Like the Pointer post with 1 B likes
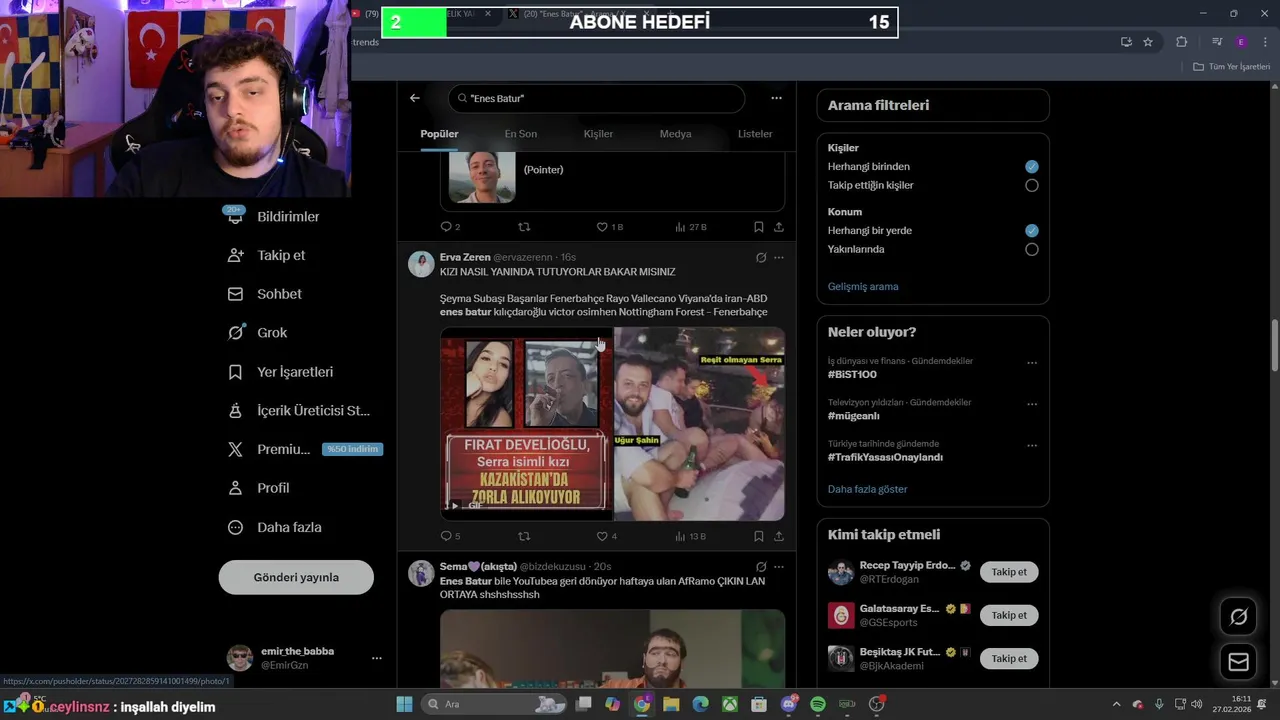This screenshot has width=1280, height=720. 609,227
